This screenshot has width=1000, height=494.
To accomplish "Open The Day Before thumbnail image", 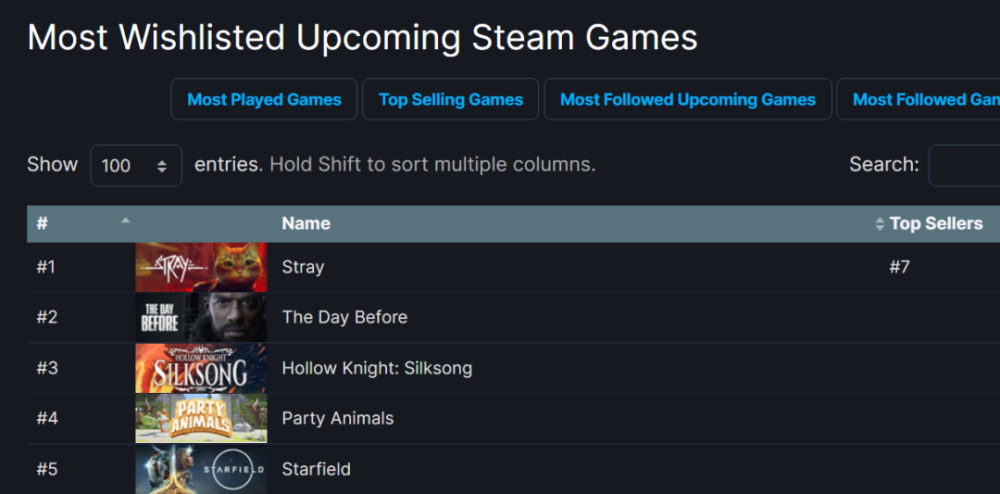I will coord(201,317).
